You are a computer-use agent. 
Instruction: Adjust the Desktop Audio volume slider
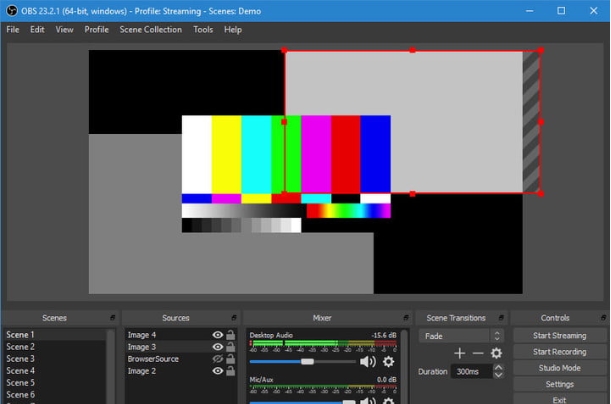pos(307,362)
